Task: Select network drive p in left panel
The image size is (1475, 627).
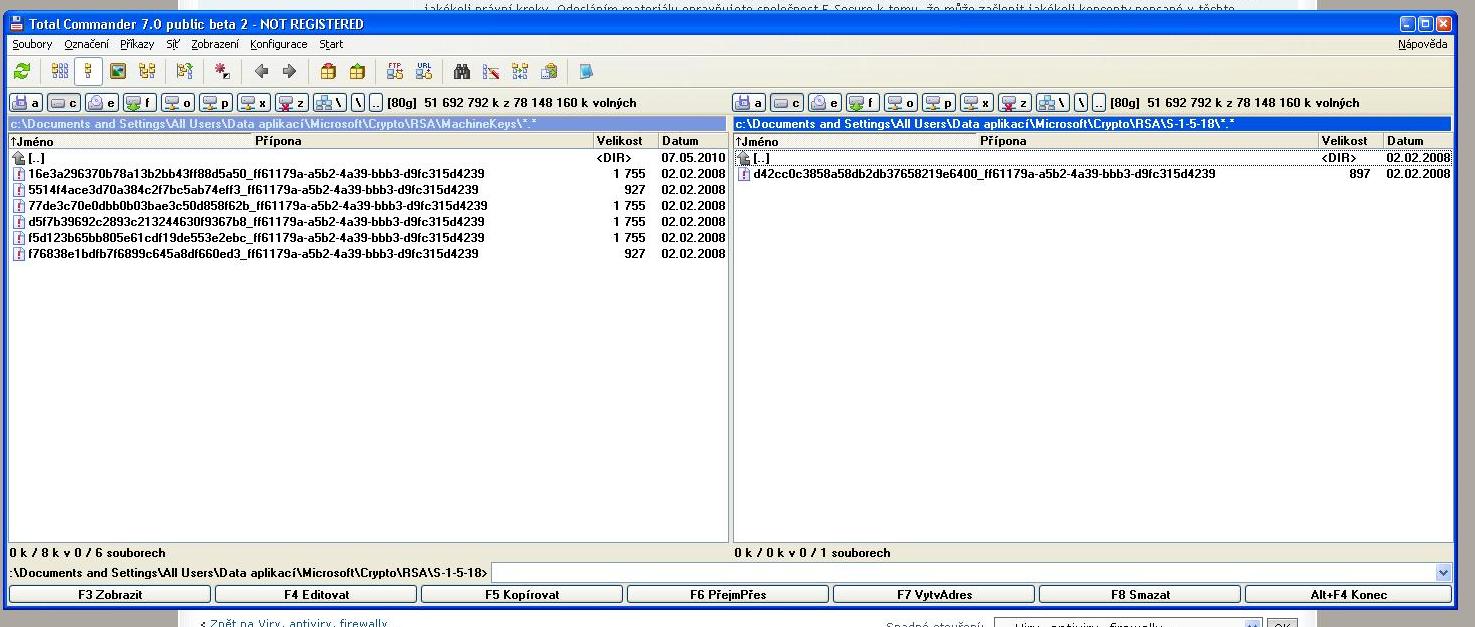Action: click(216, 102)
